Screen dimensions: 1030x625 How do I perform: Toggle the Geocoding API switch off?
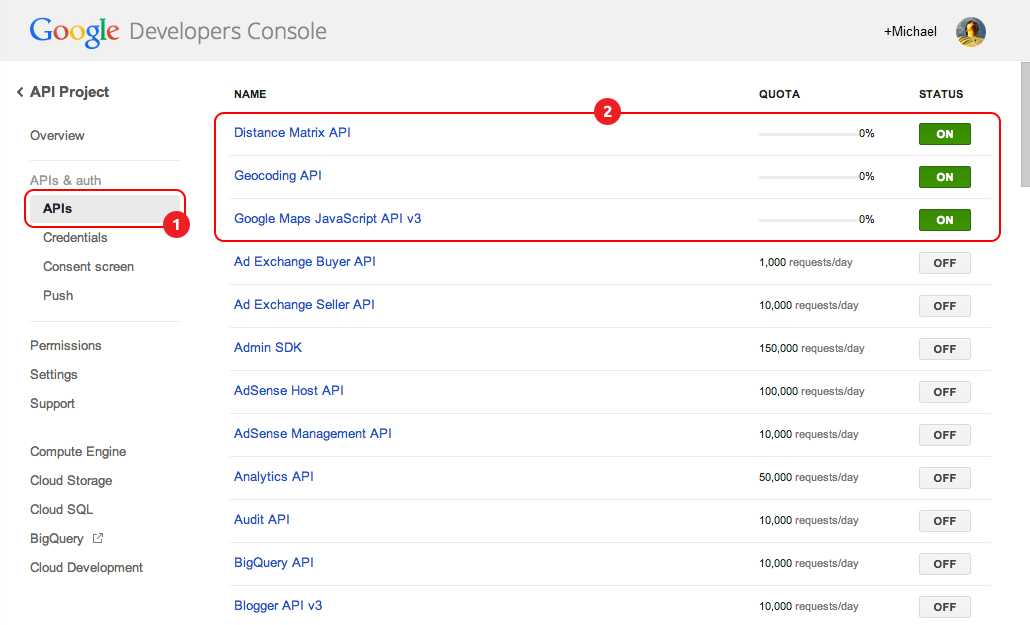(x=944, y=177)
